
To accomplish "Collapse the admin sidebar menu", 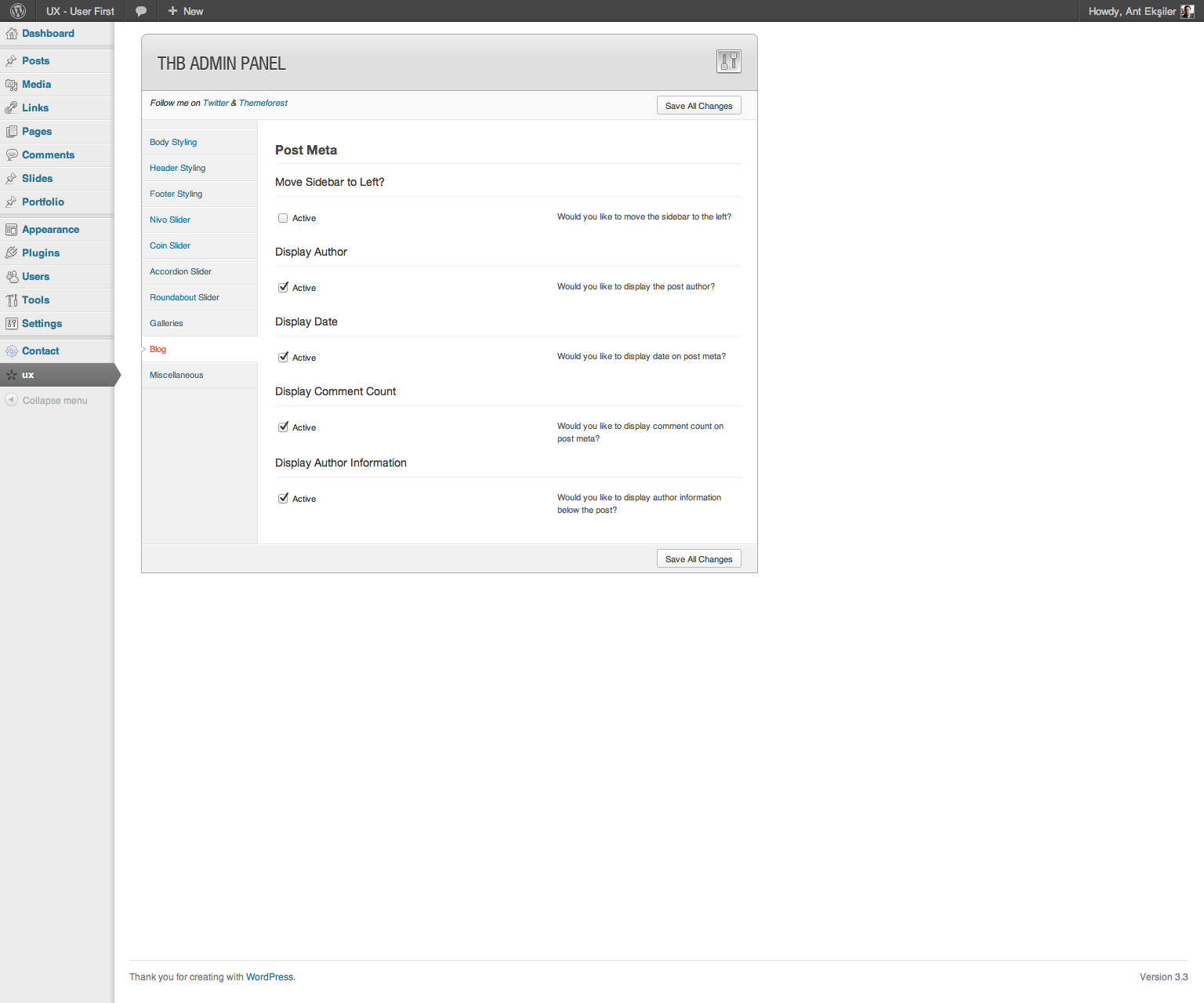I will 47,400.
